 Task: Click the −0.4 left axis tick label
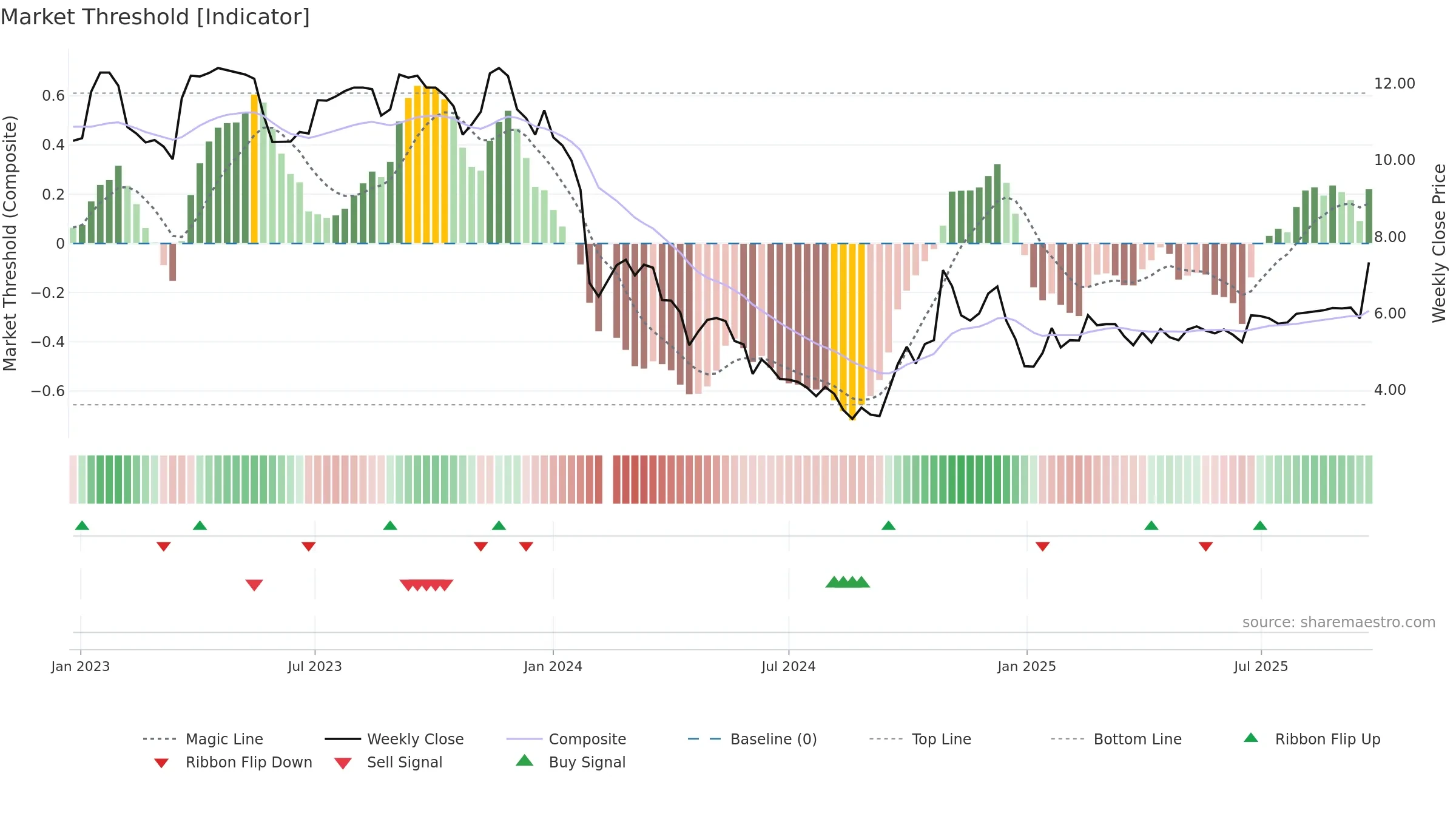click(48, 342)
